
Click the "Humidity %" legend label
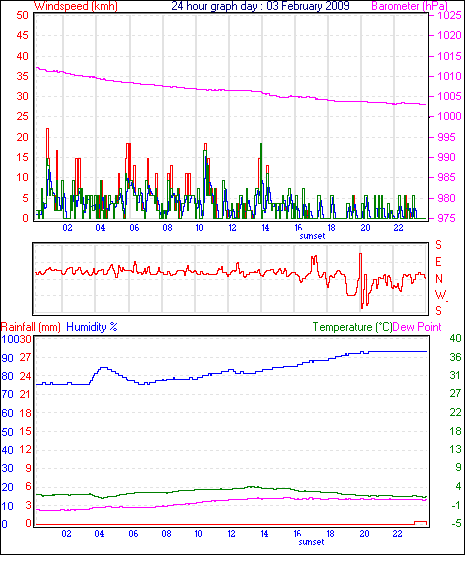(x=92, y=327)
